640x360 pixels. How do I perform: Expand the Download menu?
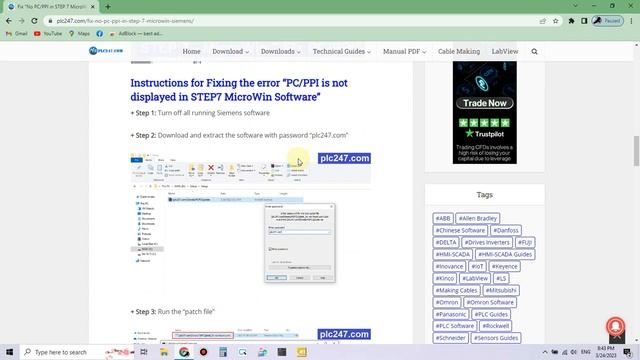231,51
